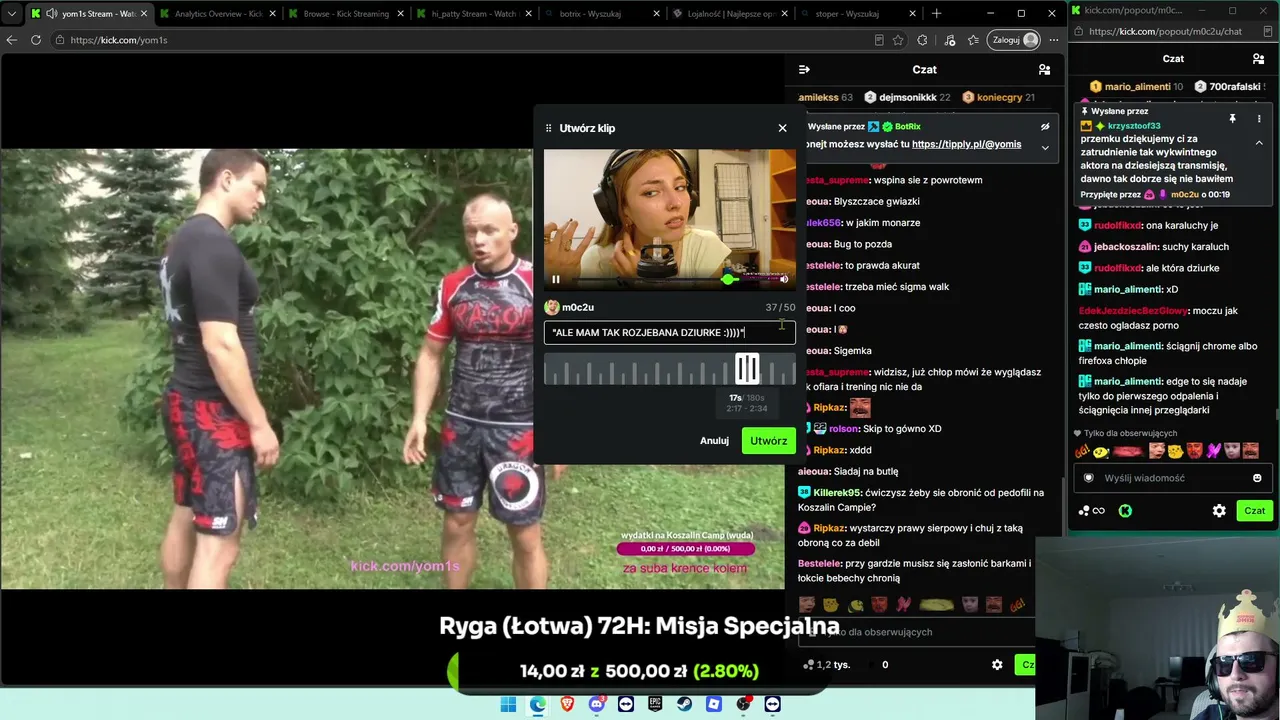Click the Anuluj button
Screen dimensions: 1280x720
click(714, 441)
